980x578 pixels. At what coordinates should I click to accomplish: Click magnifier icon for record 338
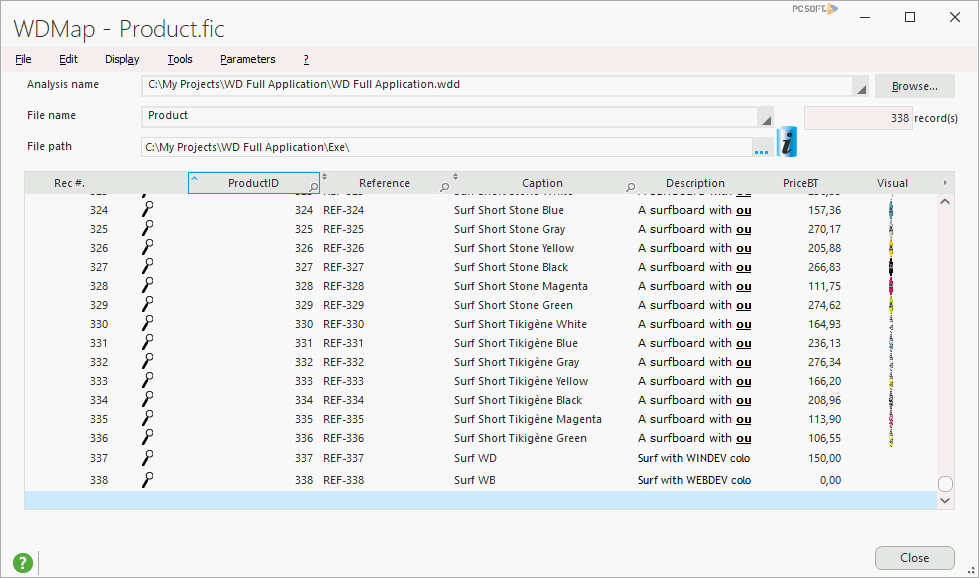[x=148, y=479]
